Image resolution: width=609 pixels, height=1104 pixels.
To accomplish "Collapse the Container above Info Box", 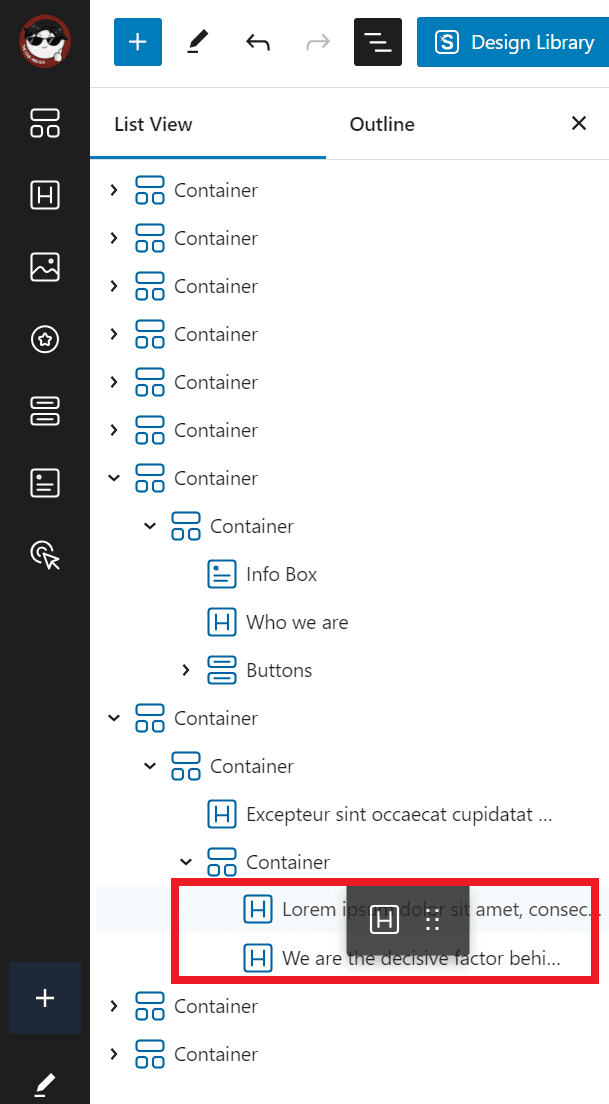I will [150, 526].
